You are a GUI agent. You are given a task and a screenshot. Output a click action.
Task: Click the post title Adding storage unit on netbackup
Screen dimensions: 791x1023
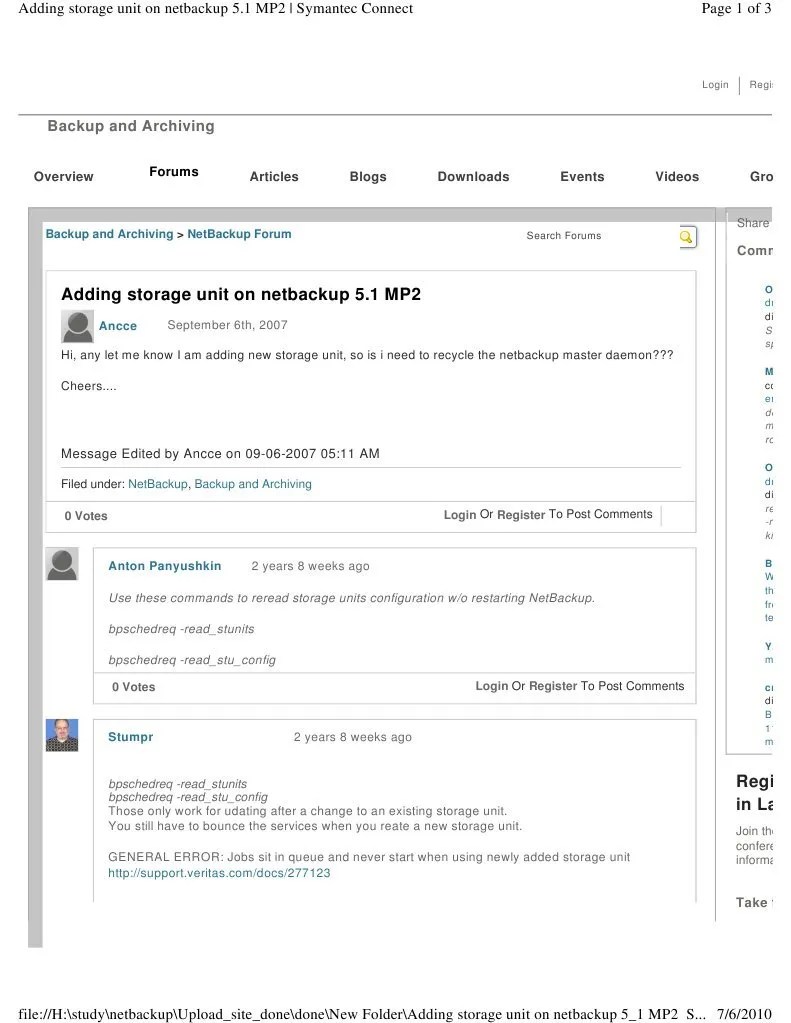pos(241,294)
